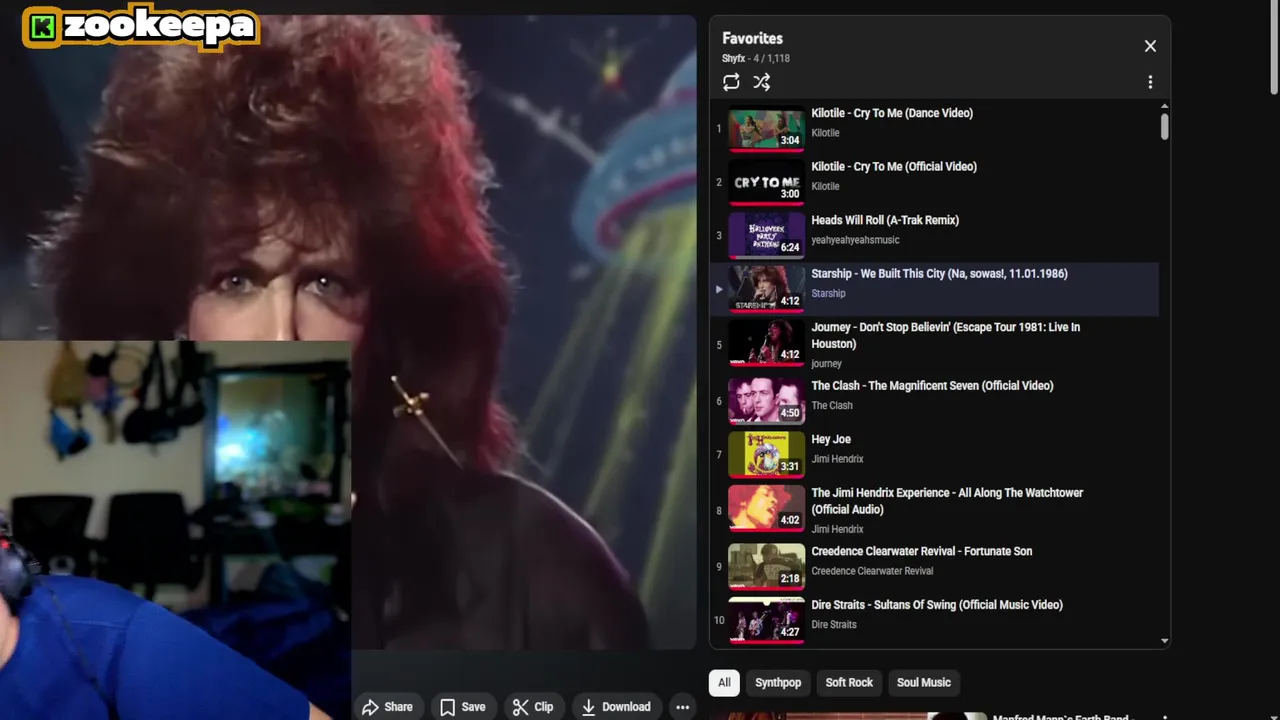Select the Soft Rock filter chip
This screenshot has height=720, width=1280.
click(x=849, y=682)
